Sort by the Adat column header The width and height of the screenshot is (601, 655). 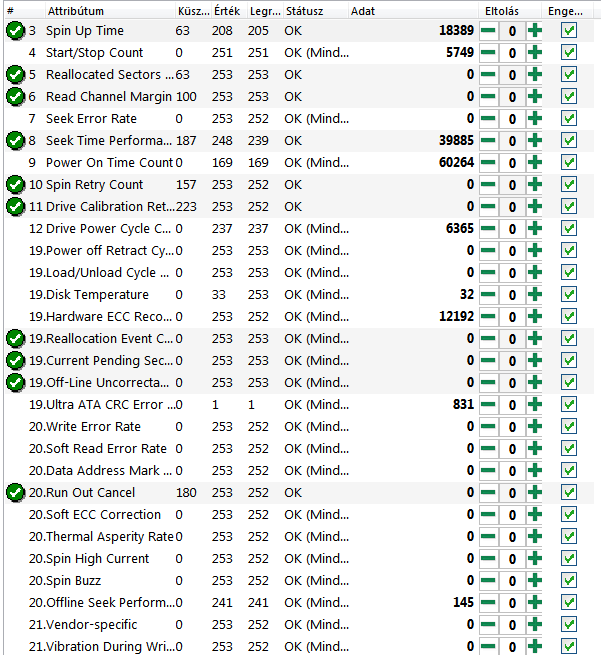click(413, 11)
